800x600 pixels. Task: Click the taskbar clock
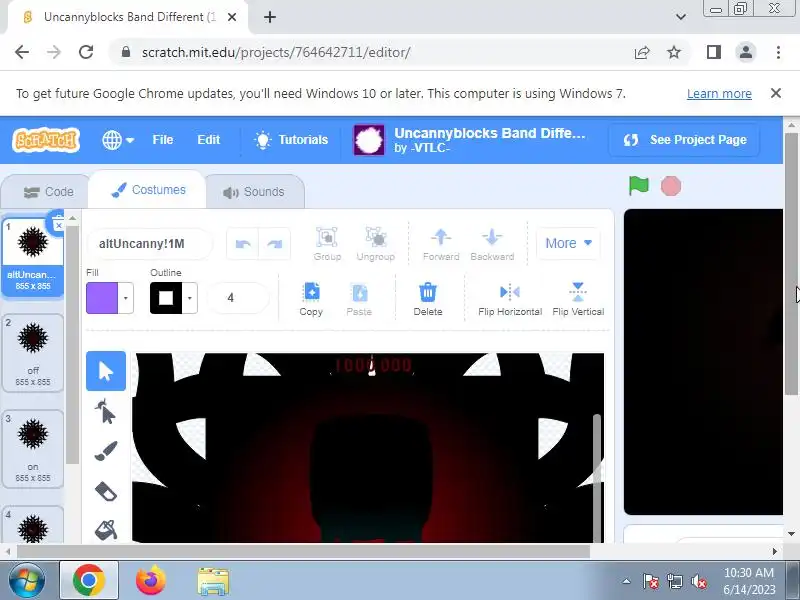pyautogui.click(x=748, y=581)
